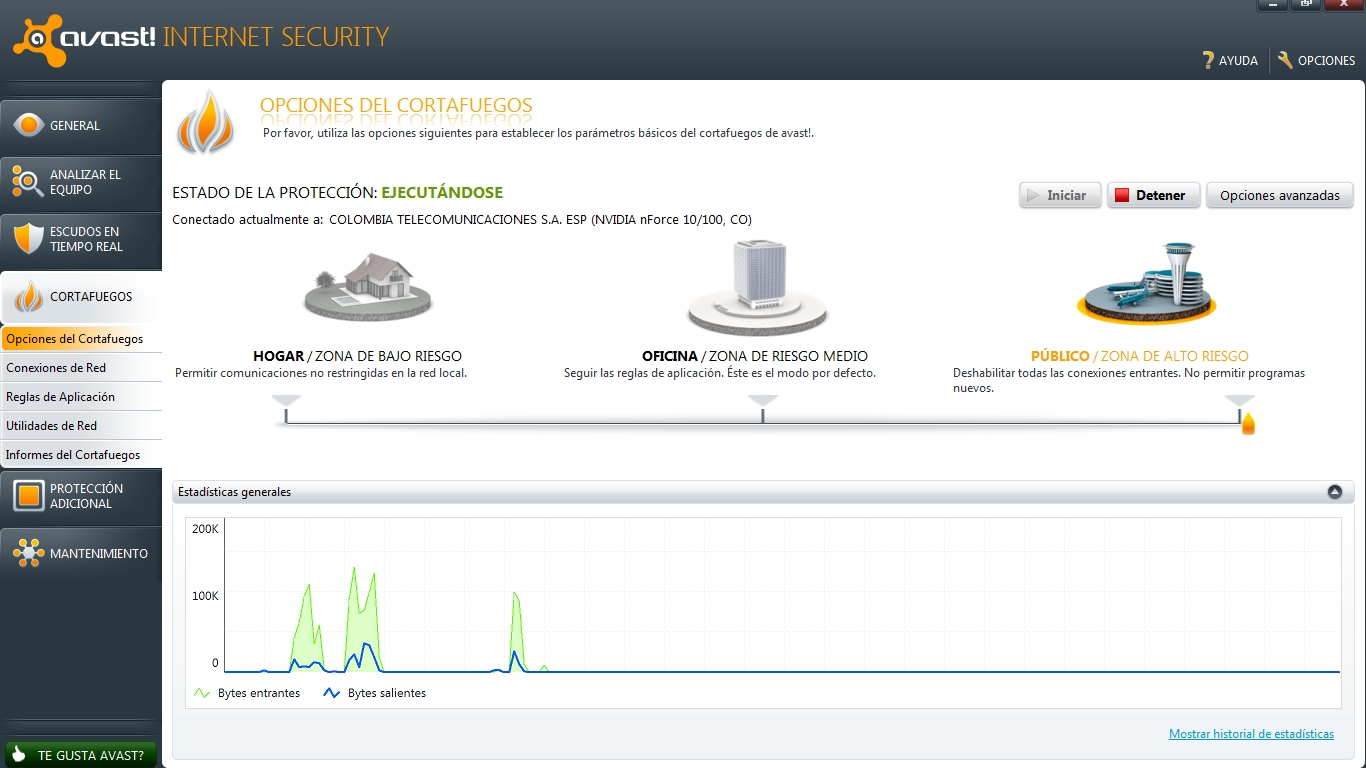The image size is (1366, 768).
Task: Click the play arrow on Iniciar
Action: pyautogui.click(x=1034, y=195)
